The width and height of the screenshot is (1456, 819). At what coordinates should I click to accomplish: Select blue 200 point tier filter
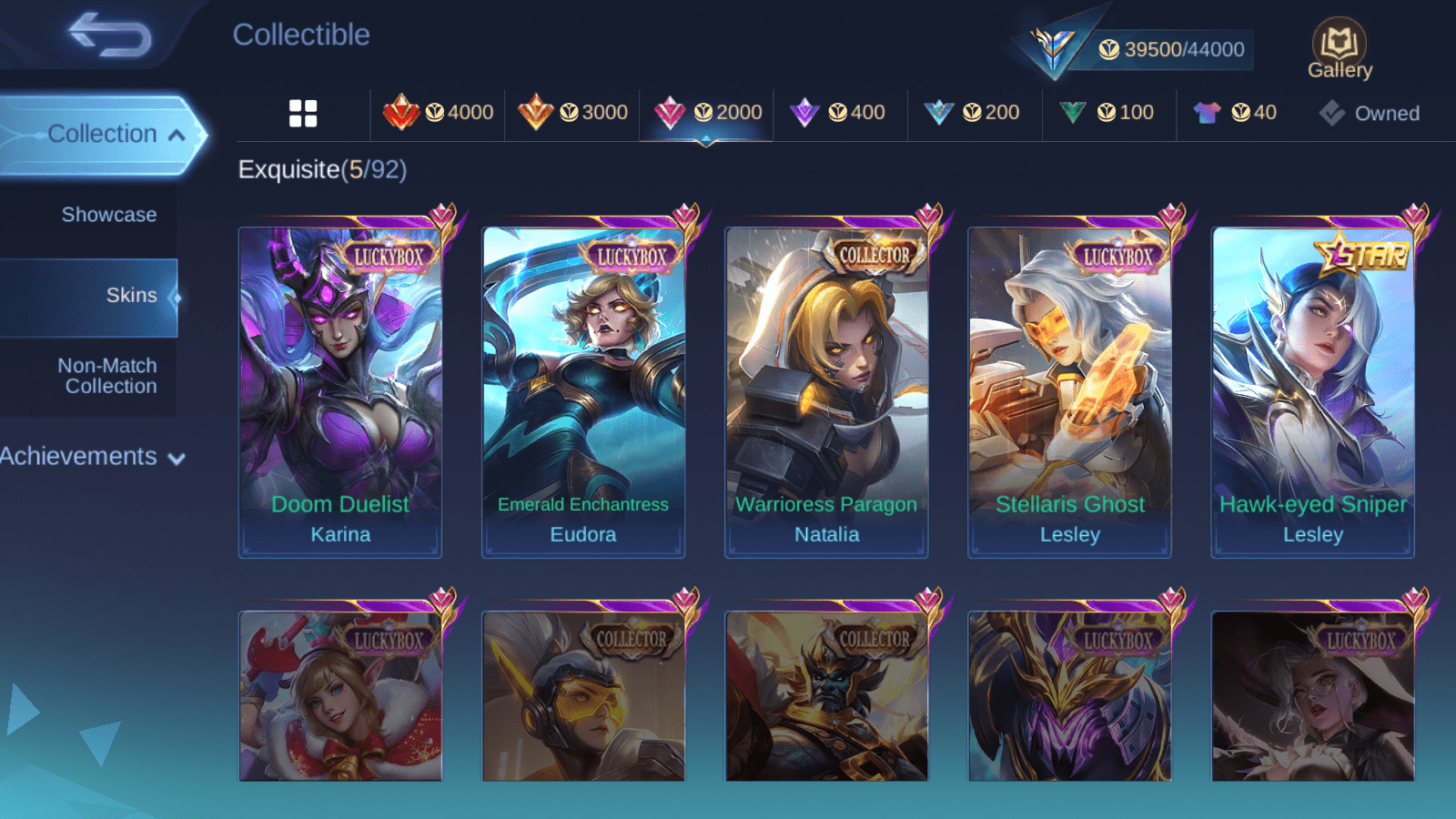[971, 113]
